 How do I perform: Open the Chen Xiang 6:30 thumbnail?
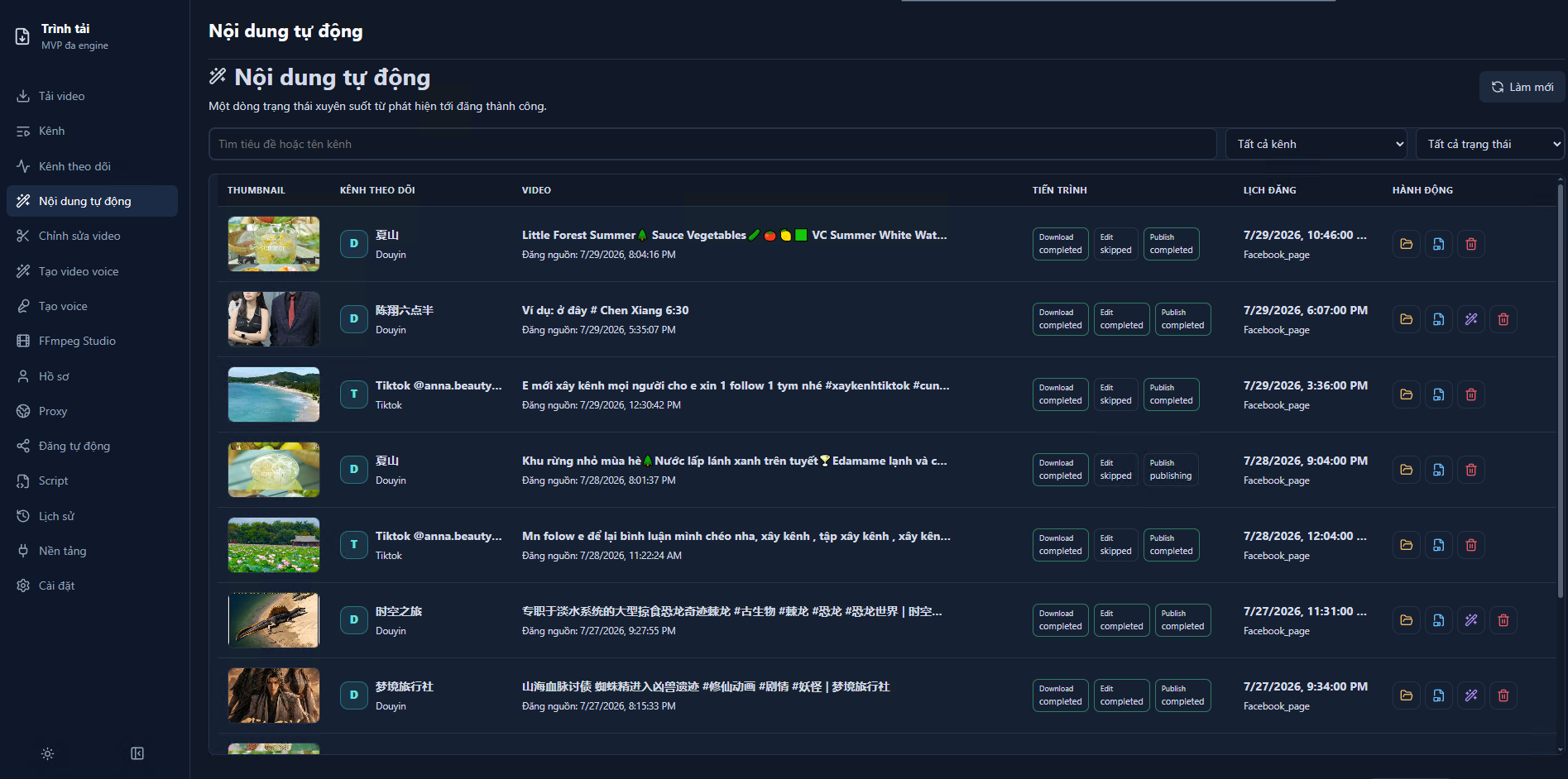pyautogui.click(x=274, y=319)
